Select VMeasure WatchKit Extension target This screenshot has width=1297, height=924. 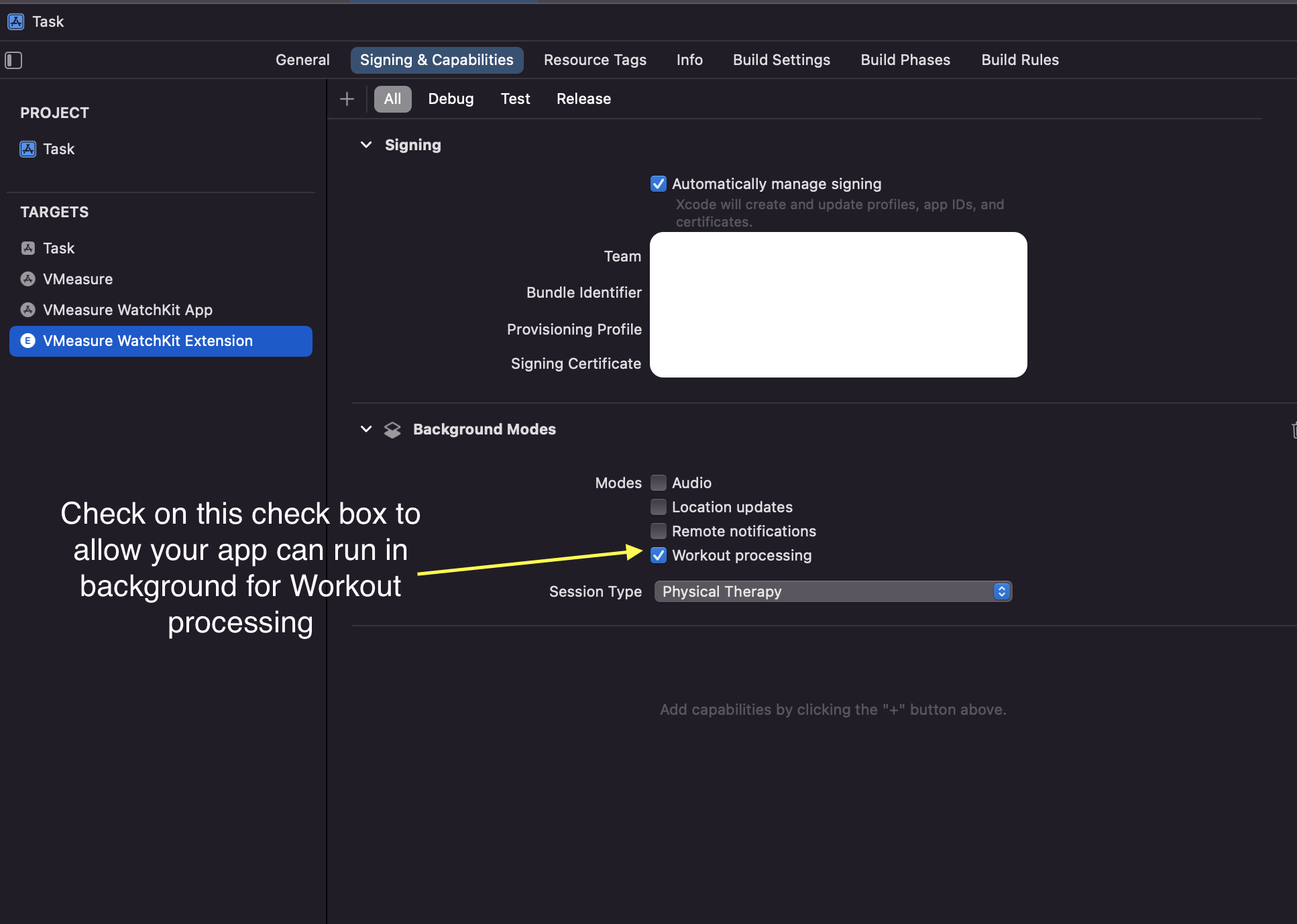click(148, 341)
